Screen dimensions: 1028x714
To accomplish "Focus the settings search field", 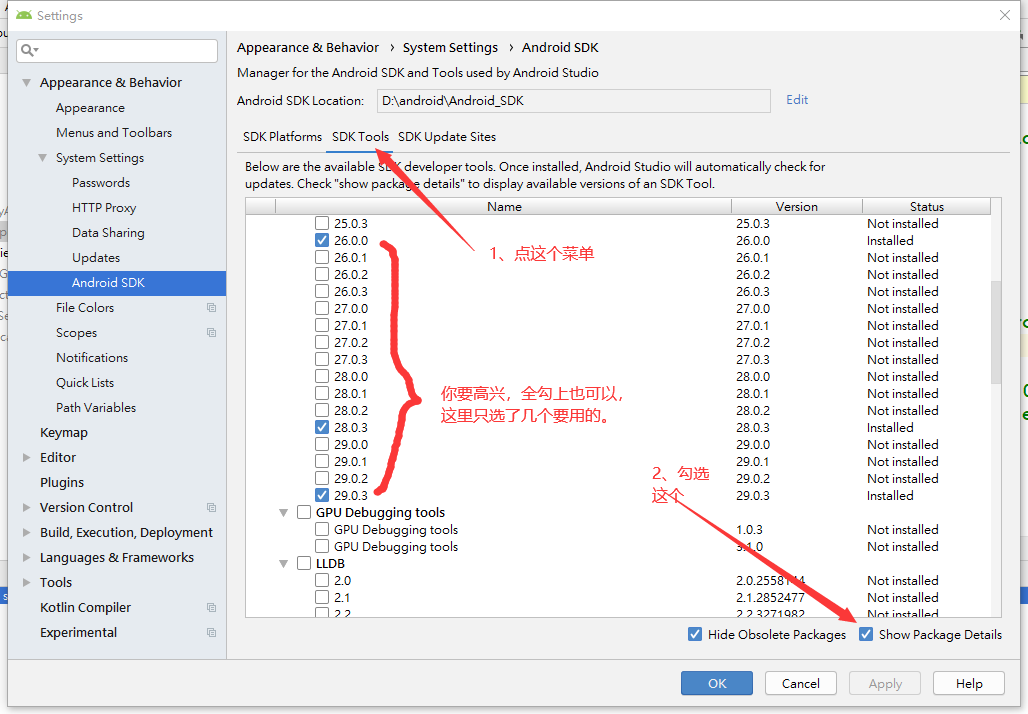I will (117, 50).
